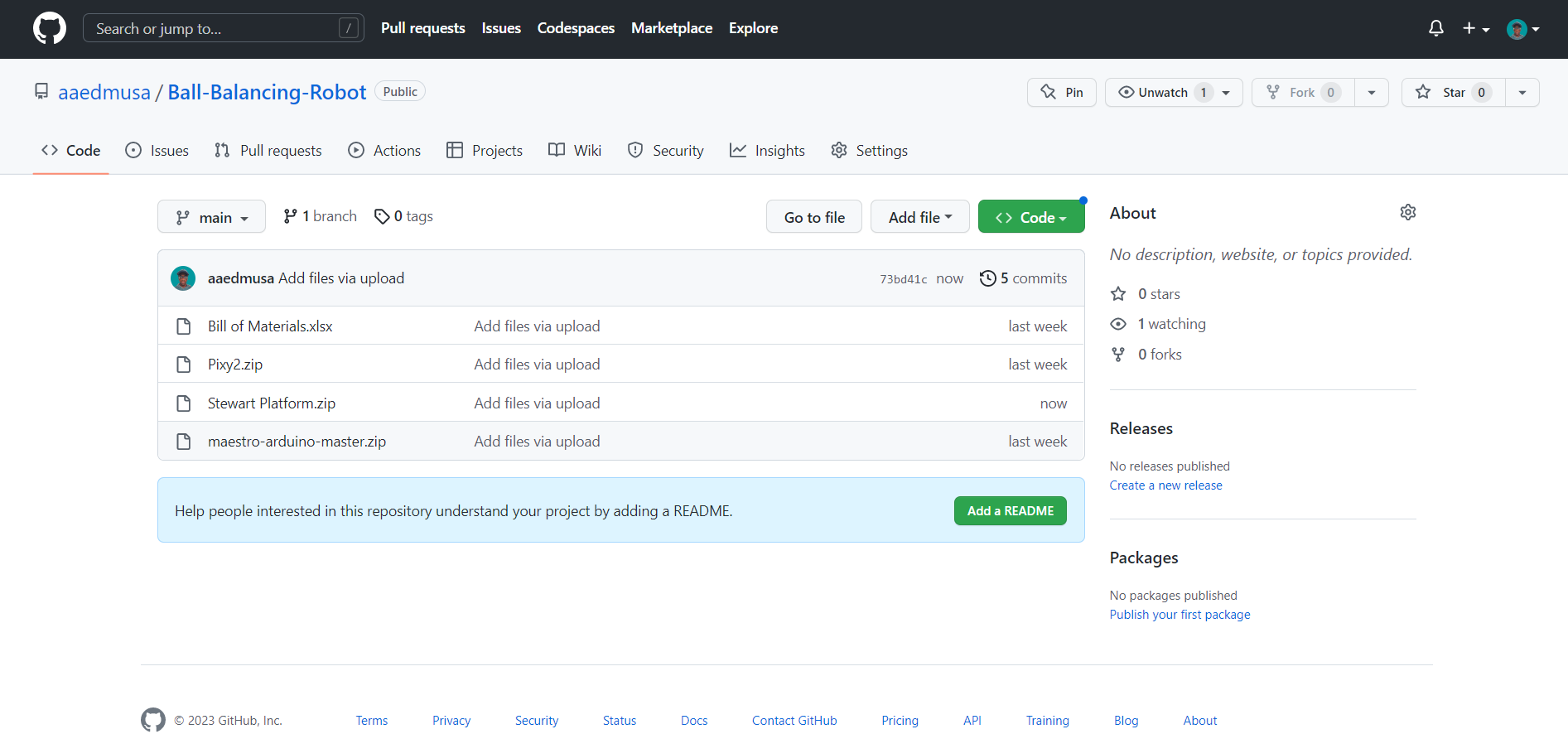Click the branch icon beside 1 branch
Viewport: 1568px width, 734px height.
coord(290,216)
